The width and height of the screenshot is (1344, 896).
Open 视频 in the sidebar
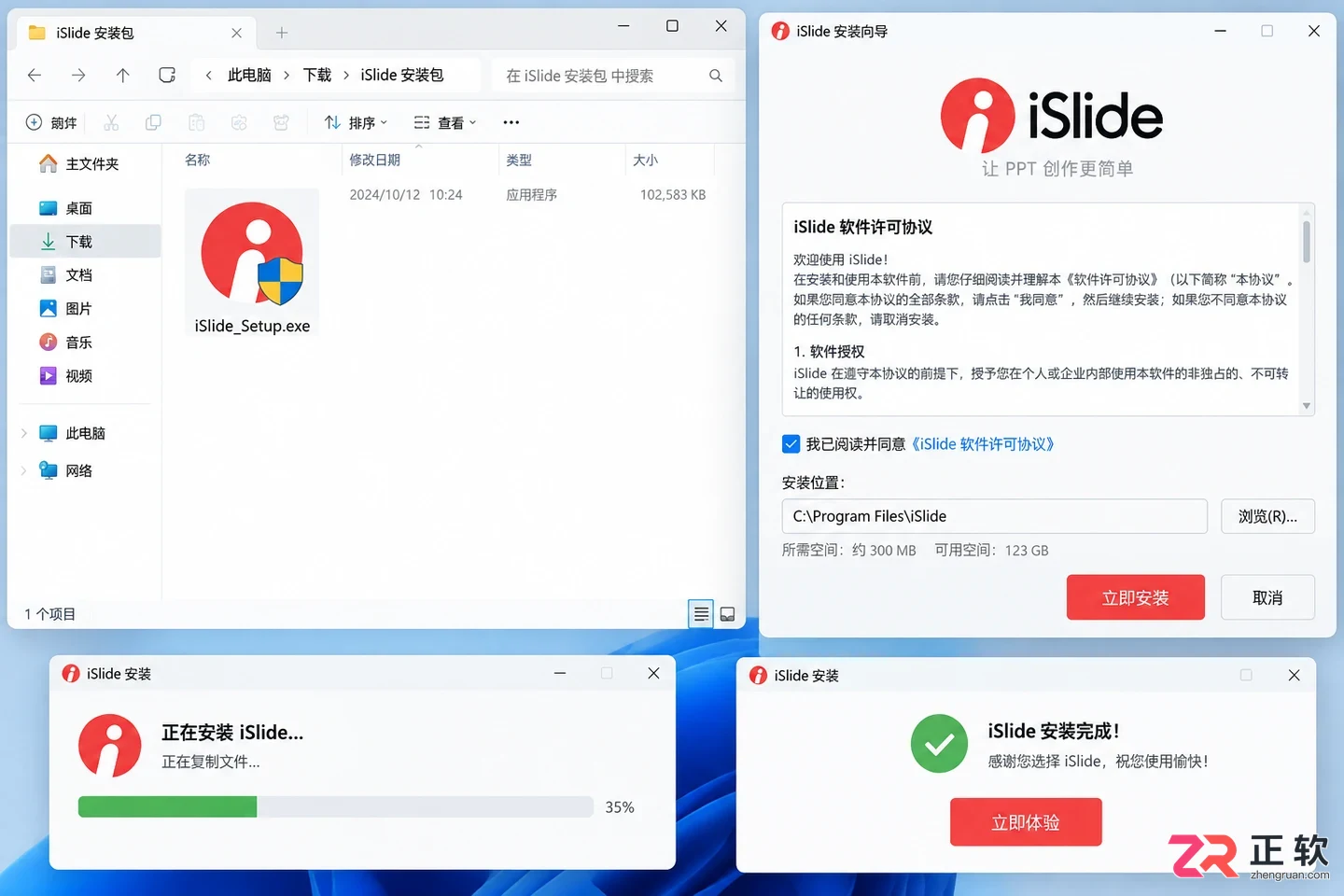[85, 376]
